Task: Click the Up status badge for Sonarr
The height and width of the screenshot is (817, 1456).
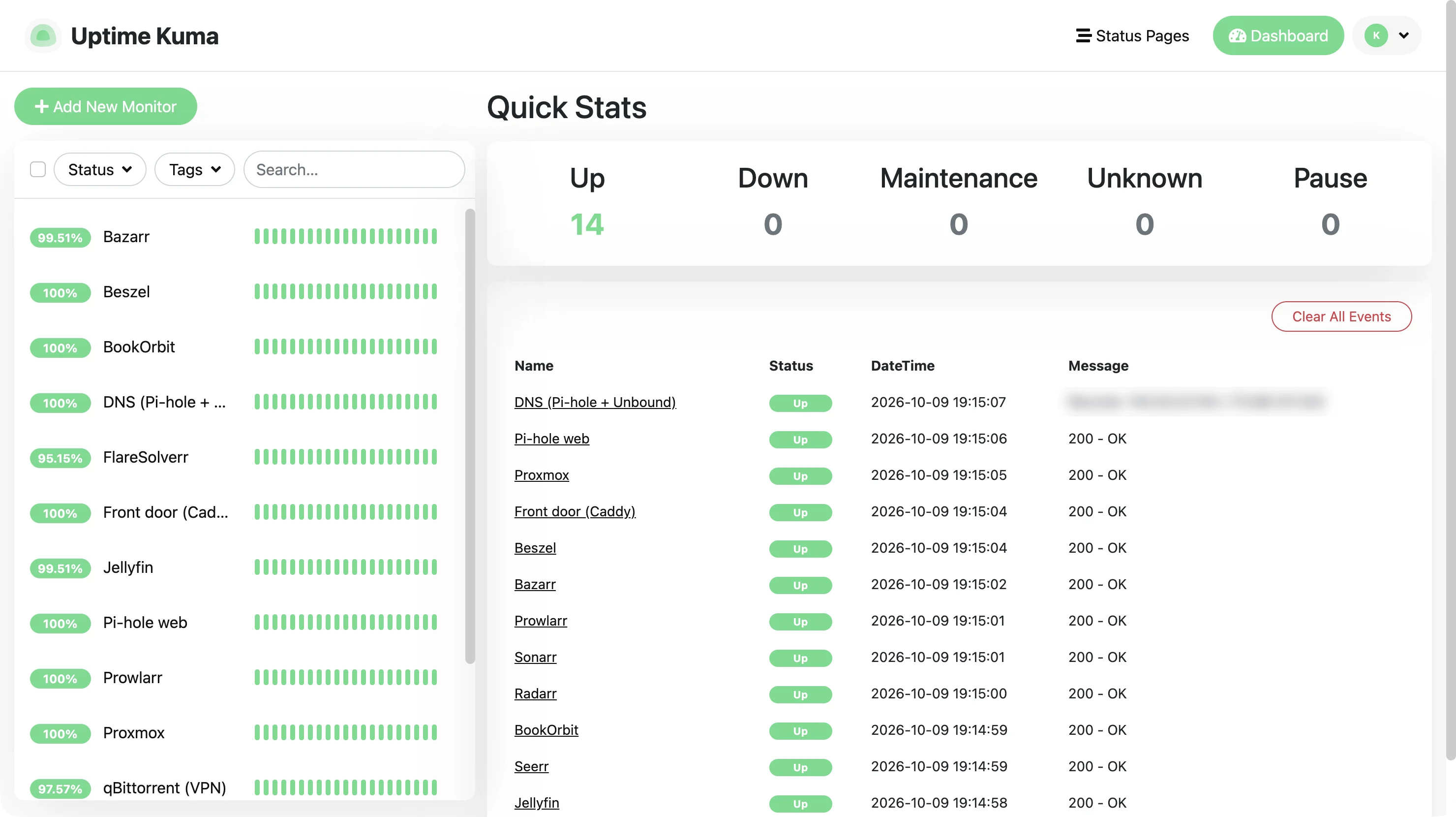Action: [800, 658]
